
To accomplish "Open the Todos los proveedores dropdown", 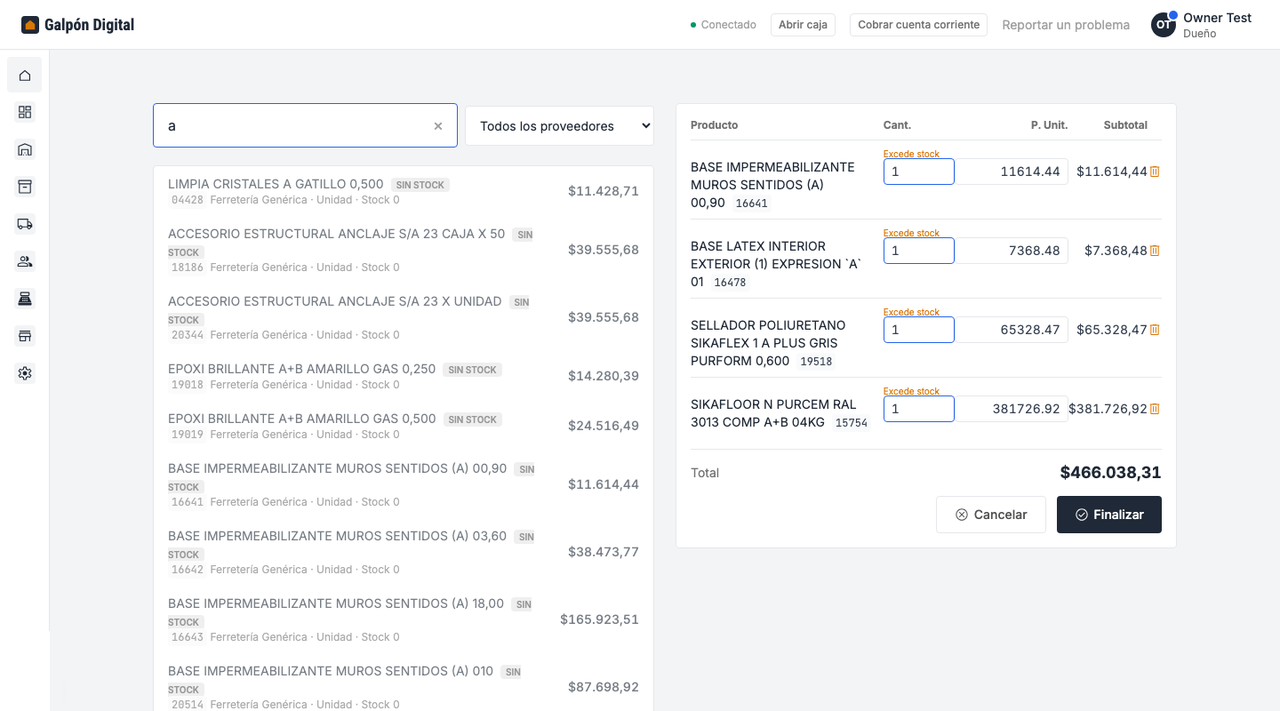I will pos(559,126).
